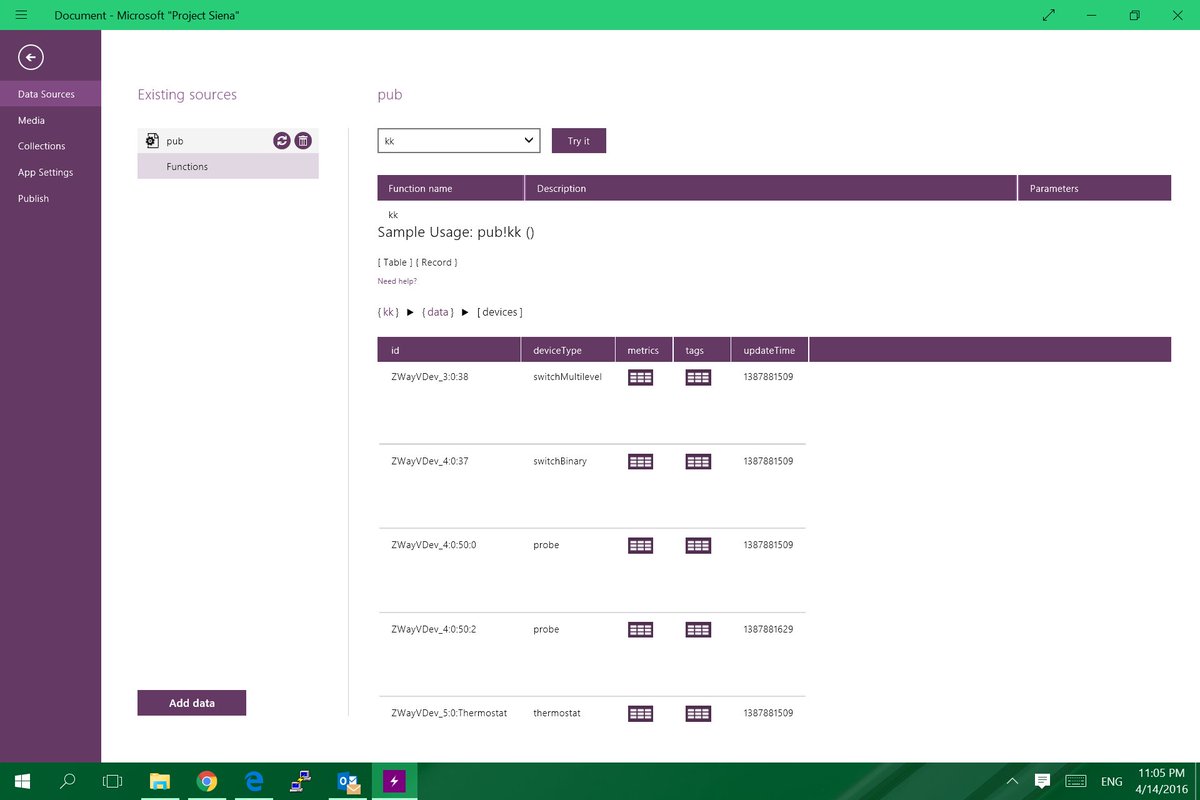Select the switchBinary deviceType cell
Viewport: 1200px width, 800px height.
tap(560, 461)
